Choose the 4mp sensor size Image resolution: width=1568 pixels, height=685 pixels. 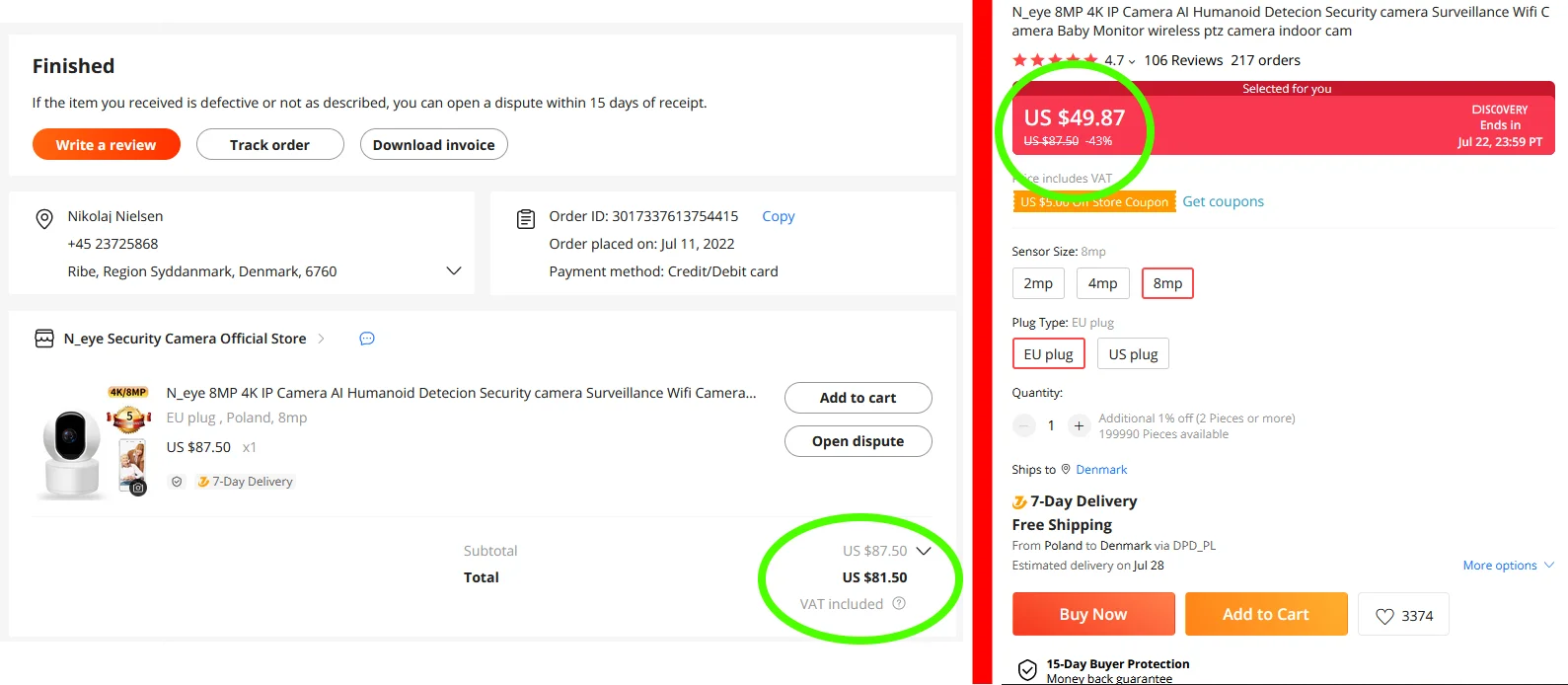1102,283
